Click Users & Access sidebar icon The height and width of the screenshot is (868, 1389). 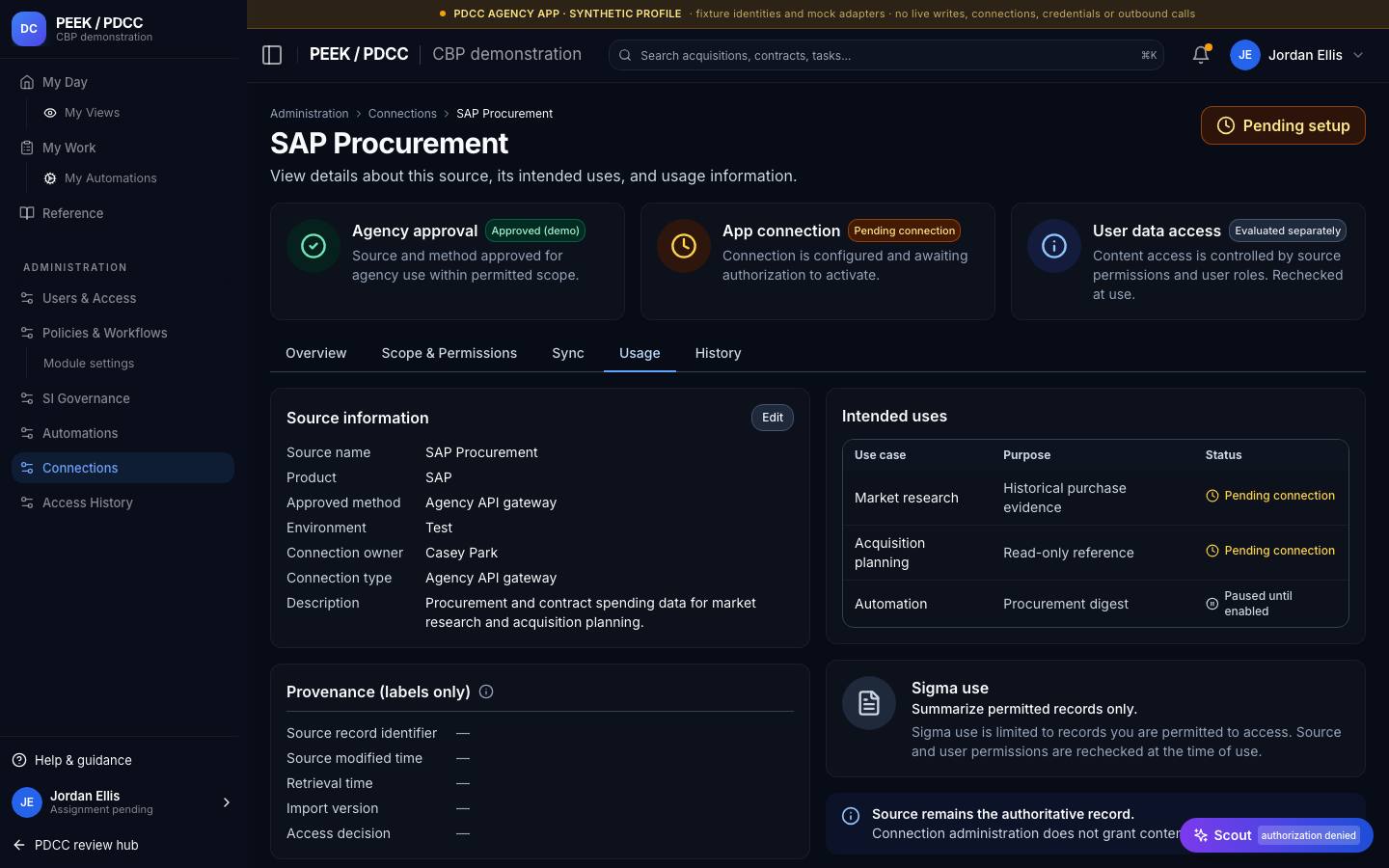(x=27, y=298)
